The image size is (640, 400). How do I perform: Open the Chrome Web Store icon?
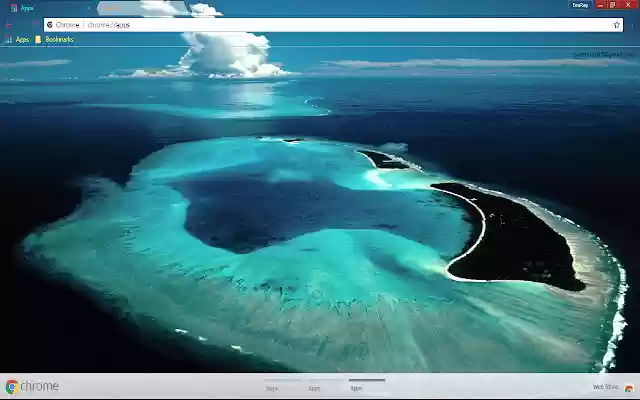[629, 388]
